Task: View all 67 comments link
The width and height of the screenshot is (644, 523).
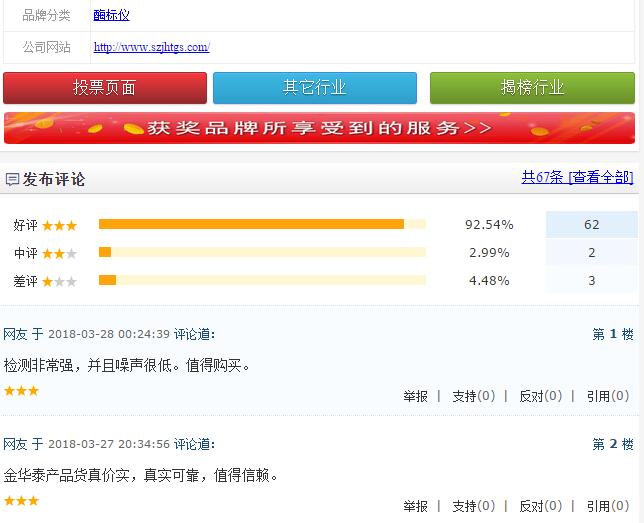Action: click(577, 177)
